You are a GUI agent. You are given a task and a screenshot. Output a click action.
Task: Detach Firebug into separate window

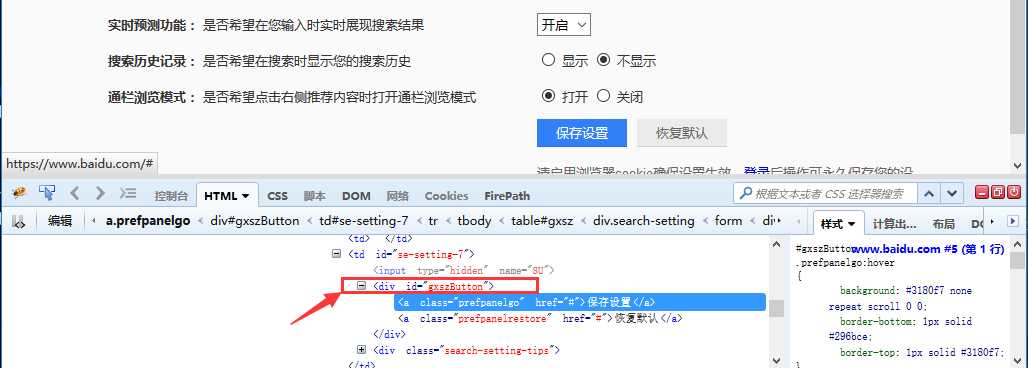click(x=997, y=192)
